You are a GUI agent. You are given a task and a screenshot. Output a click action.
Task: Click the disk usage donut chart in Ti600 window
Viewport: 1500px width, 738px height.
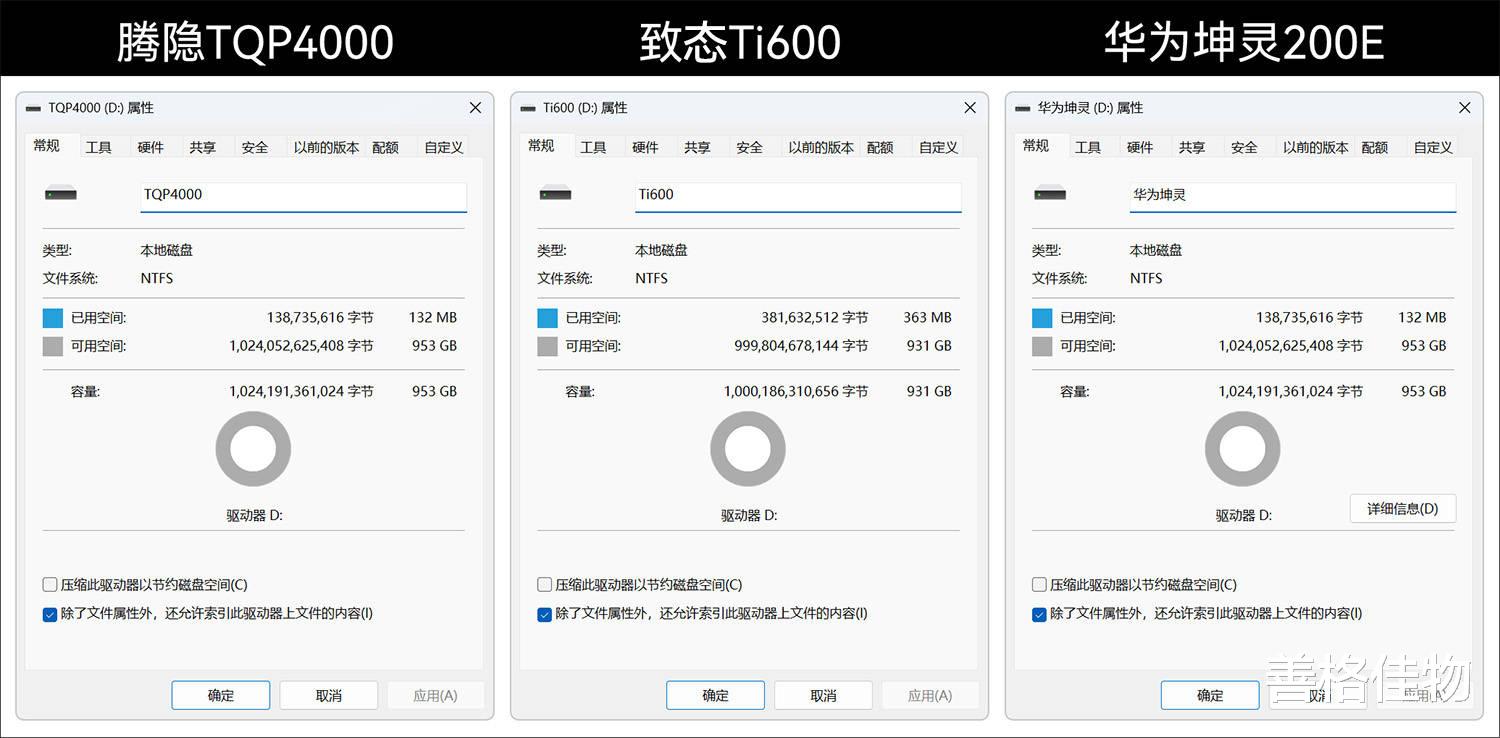coord(748,449)
